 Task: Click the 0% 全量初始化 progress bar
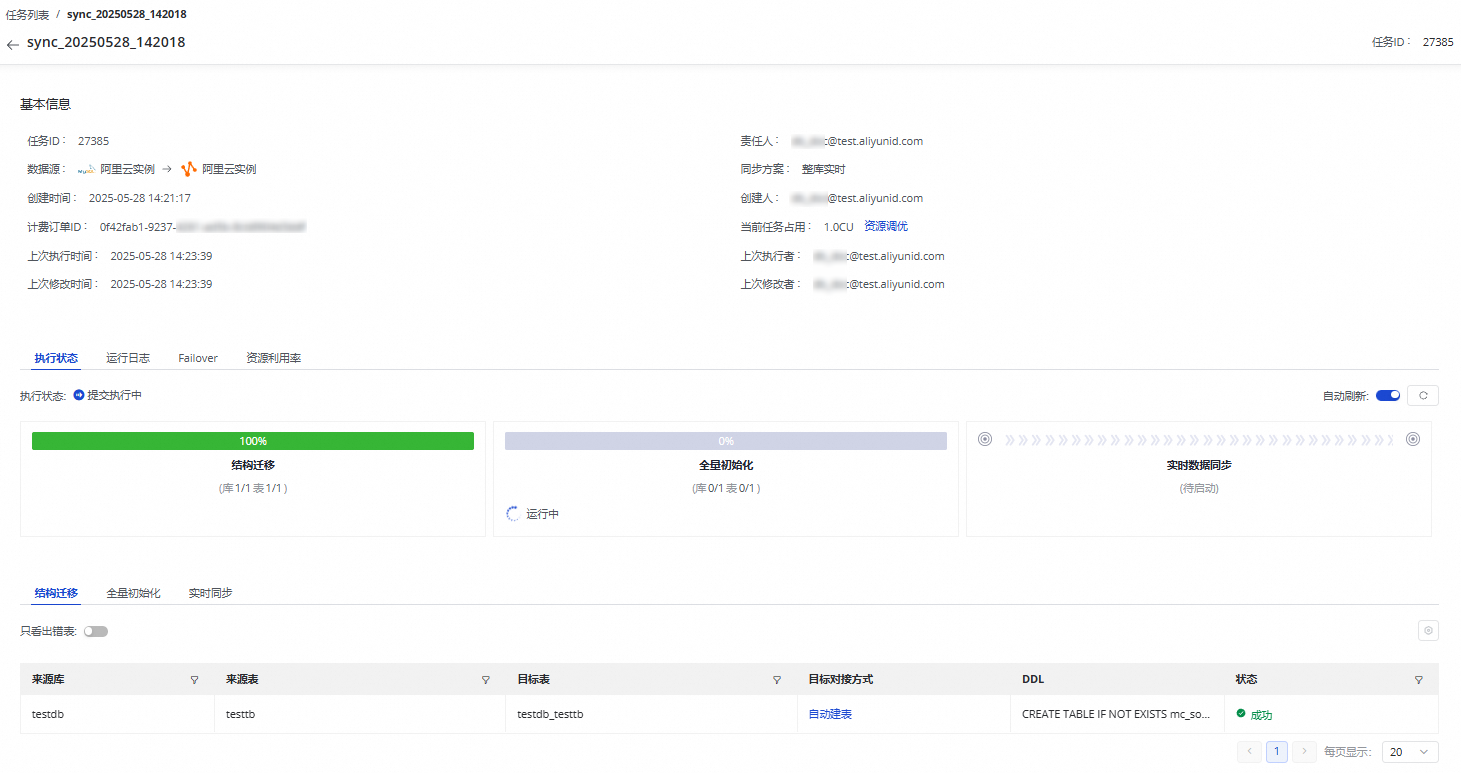[726, 441]
